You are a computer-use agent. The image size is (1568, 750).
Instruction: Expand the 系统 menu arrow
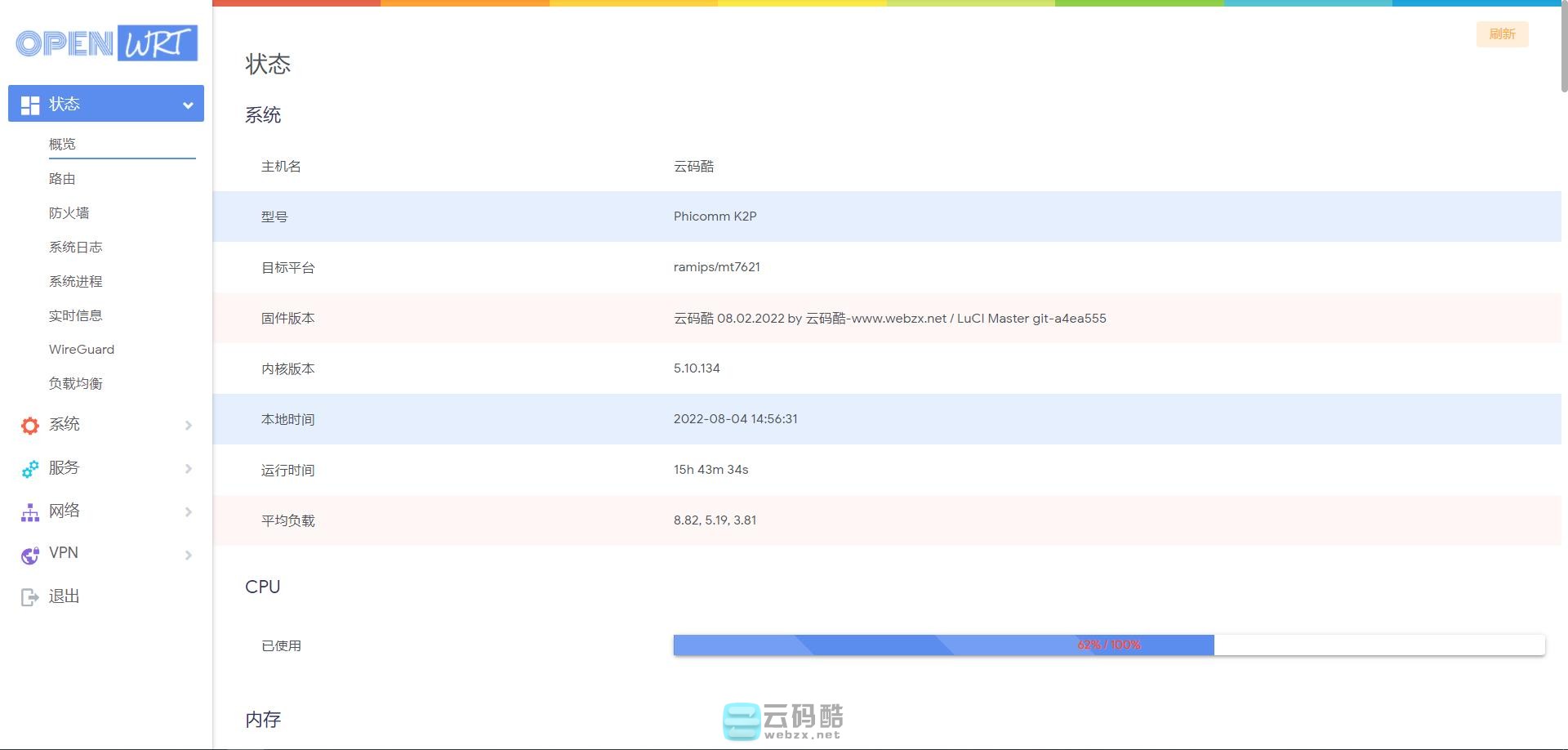(189, 426)
